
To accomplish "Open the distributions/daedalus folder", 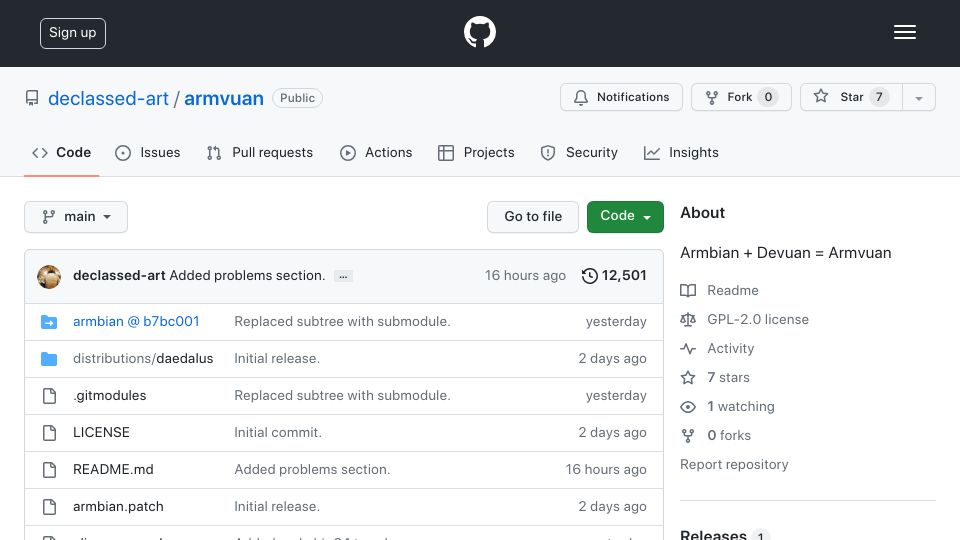I will (143, 359).
